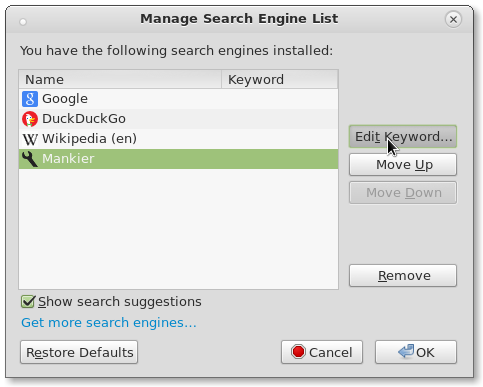Click the Name column header
Viewport: 483px width, 387px height.
point(120,79)
